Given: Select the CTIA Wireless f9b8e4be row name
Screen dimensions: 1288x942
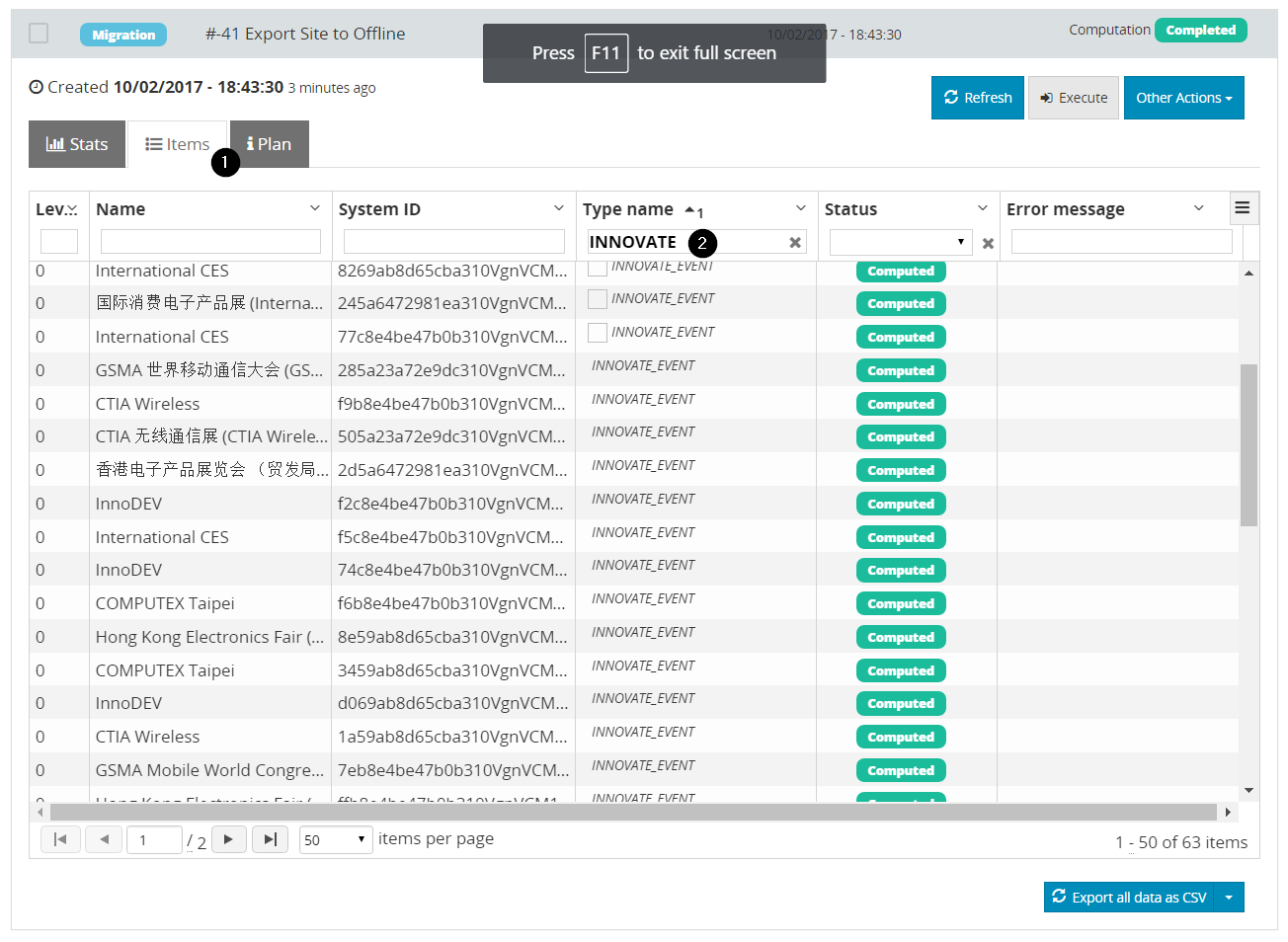Looking at the screenshot, I should 147,404.
